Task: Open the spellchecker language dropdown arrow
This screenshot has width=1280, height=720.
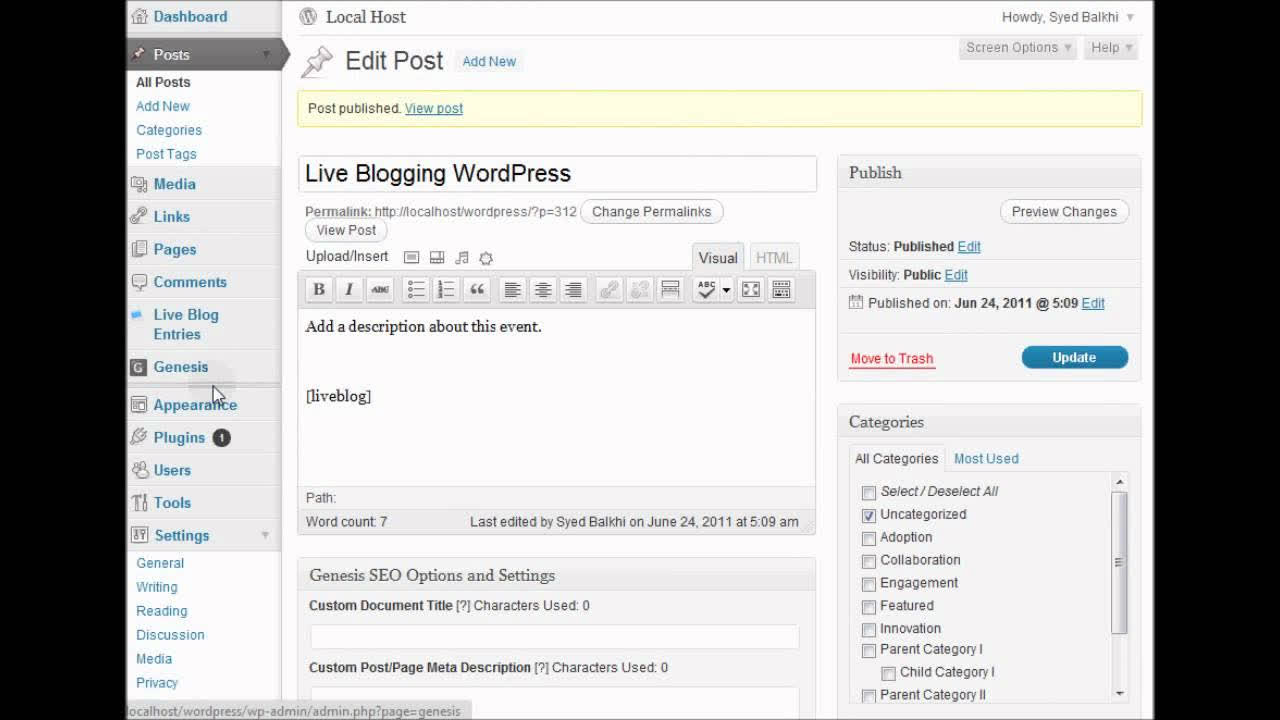Action: point(726,290)
